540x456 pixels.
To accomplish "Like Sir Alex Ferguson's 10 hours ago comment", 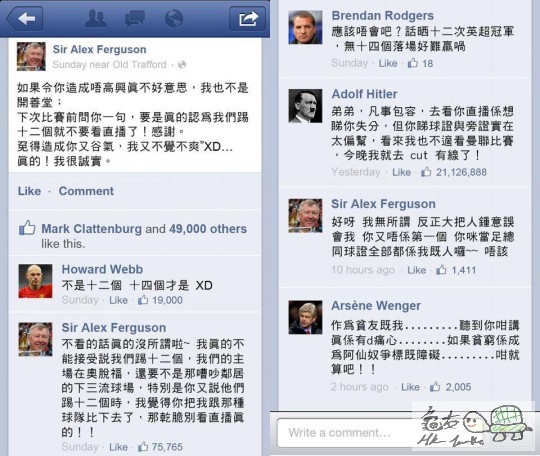I will [417, 270].
